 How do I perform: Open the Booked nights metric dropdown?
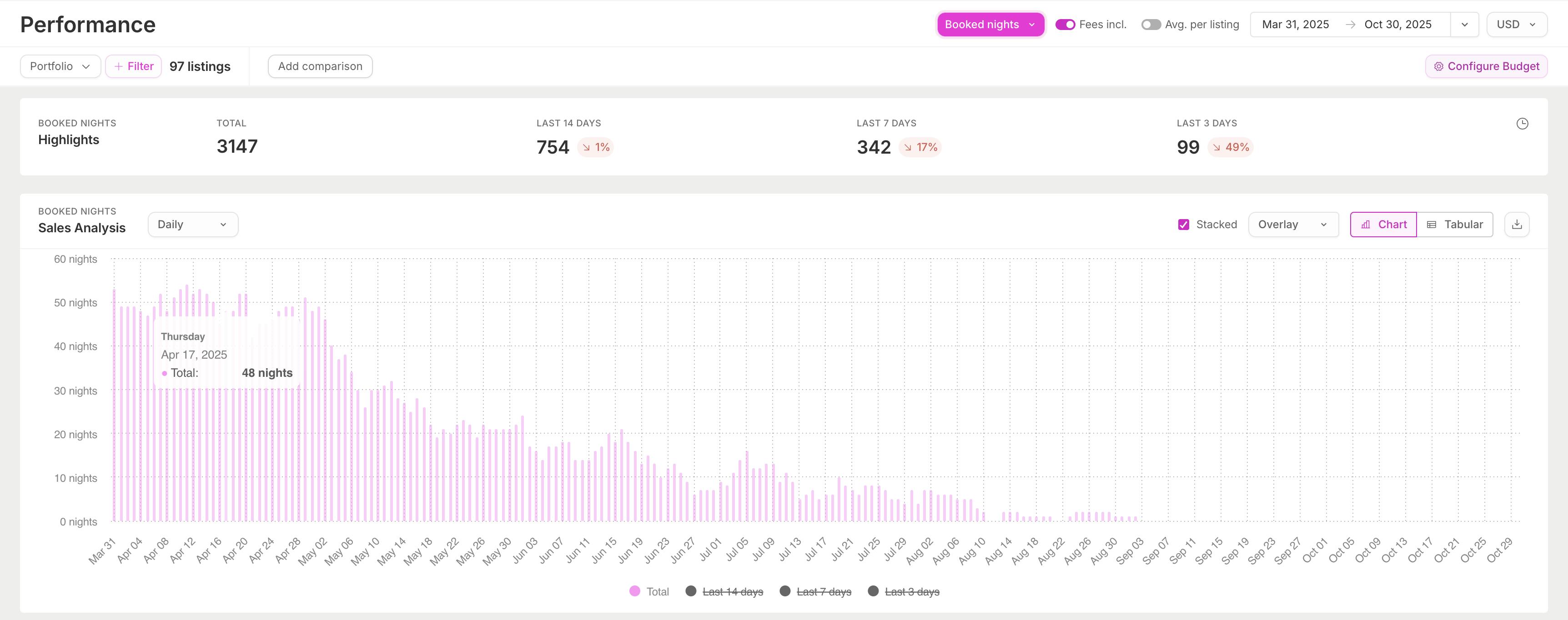(x=990, y=25)
